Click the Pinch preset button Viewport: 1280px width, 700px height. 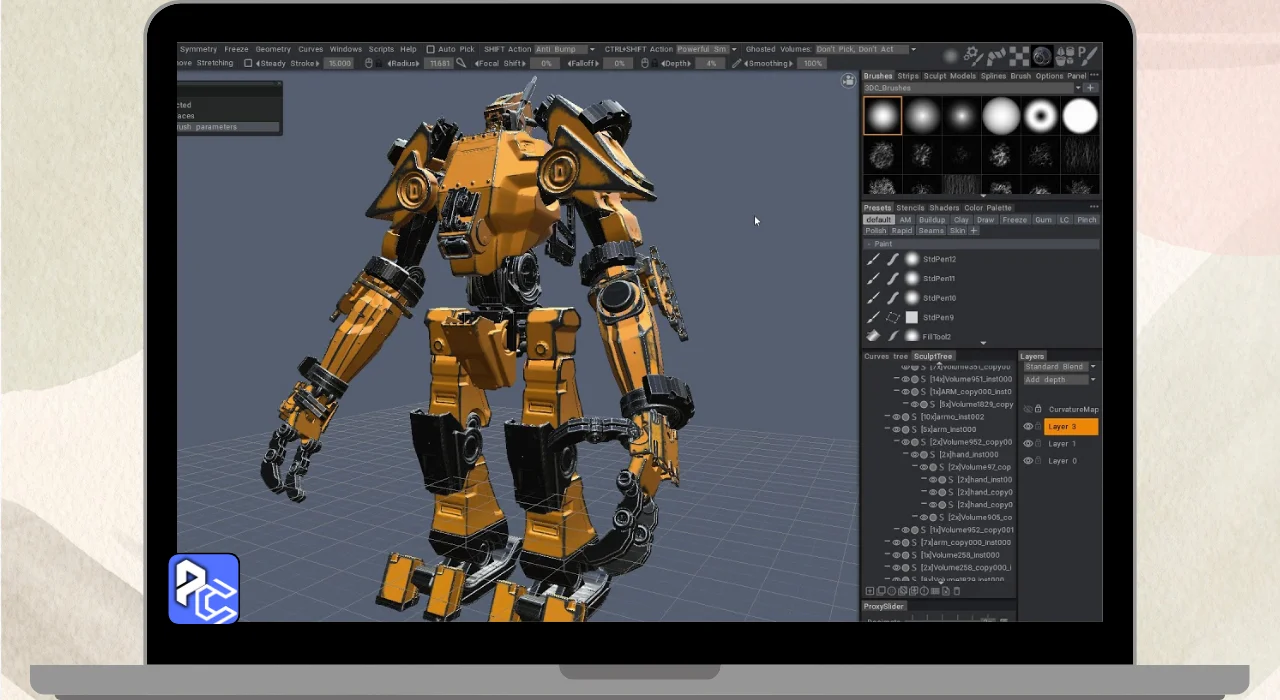[1086, 220]
